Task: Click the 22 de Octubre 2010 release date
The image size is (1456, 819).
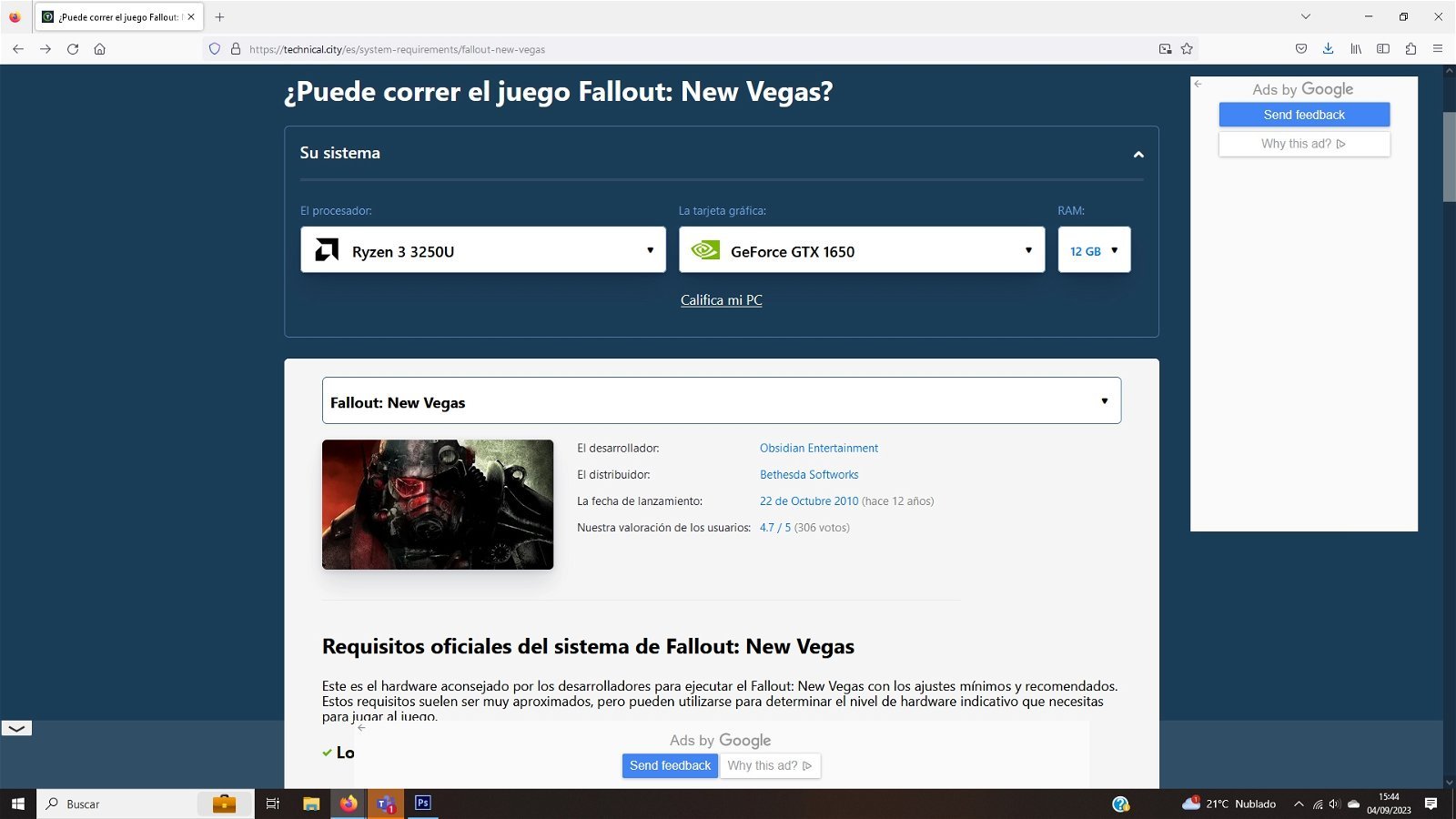Action: [x=809, y=501]
